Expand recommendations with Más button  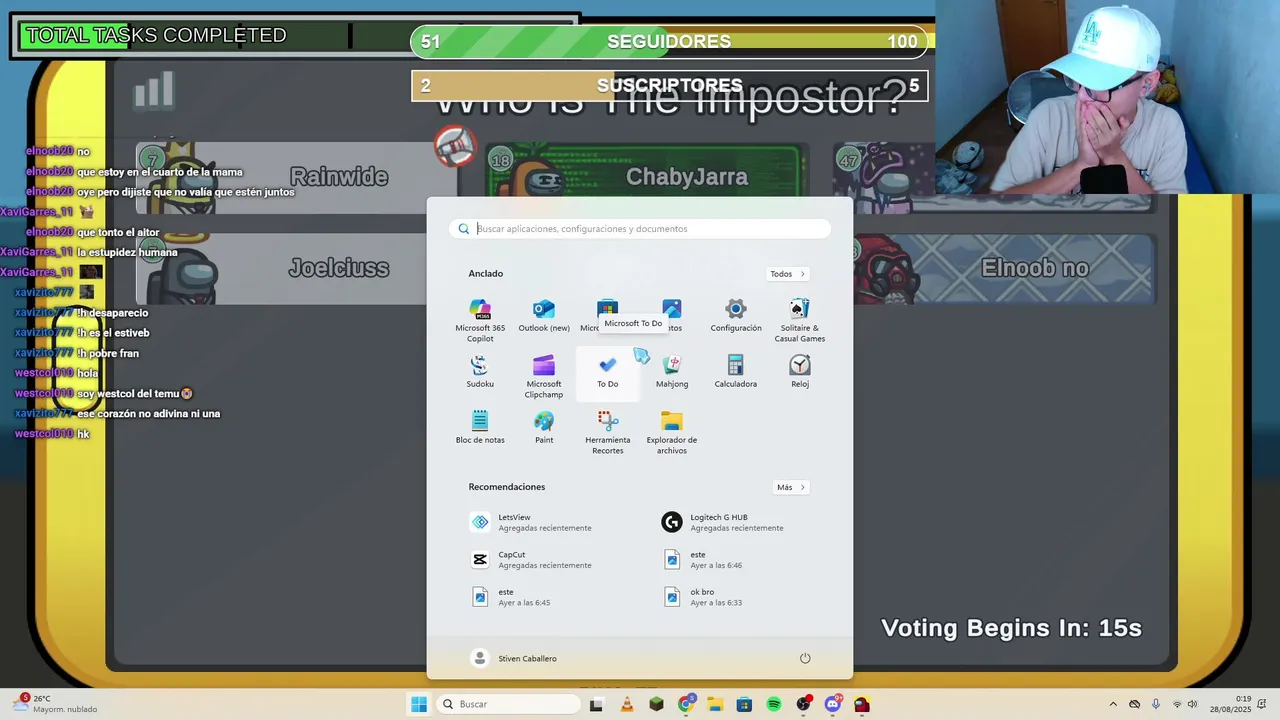(x=791, y=487)
